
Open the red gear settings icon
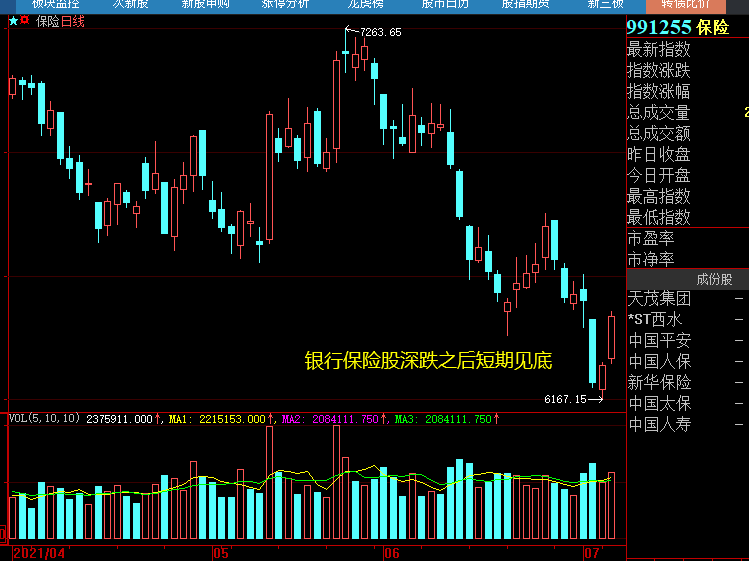(24, 21)
